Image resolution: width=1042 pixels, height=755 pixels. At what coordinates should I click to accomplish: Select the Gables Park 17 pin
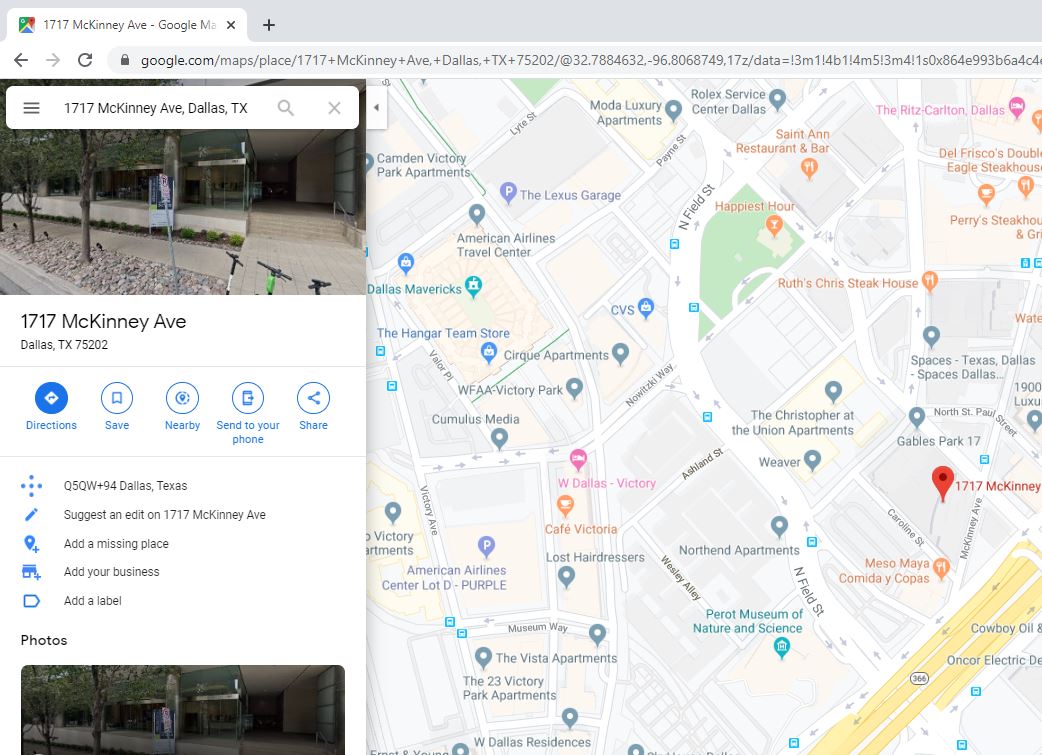916,417
